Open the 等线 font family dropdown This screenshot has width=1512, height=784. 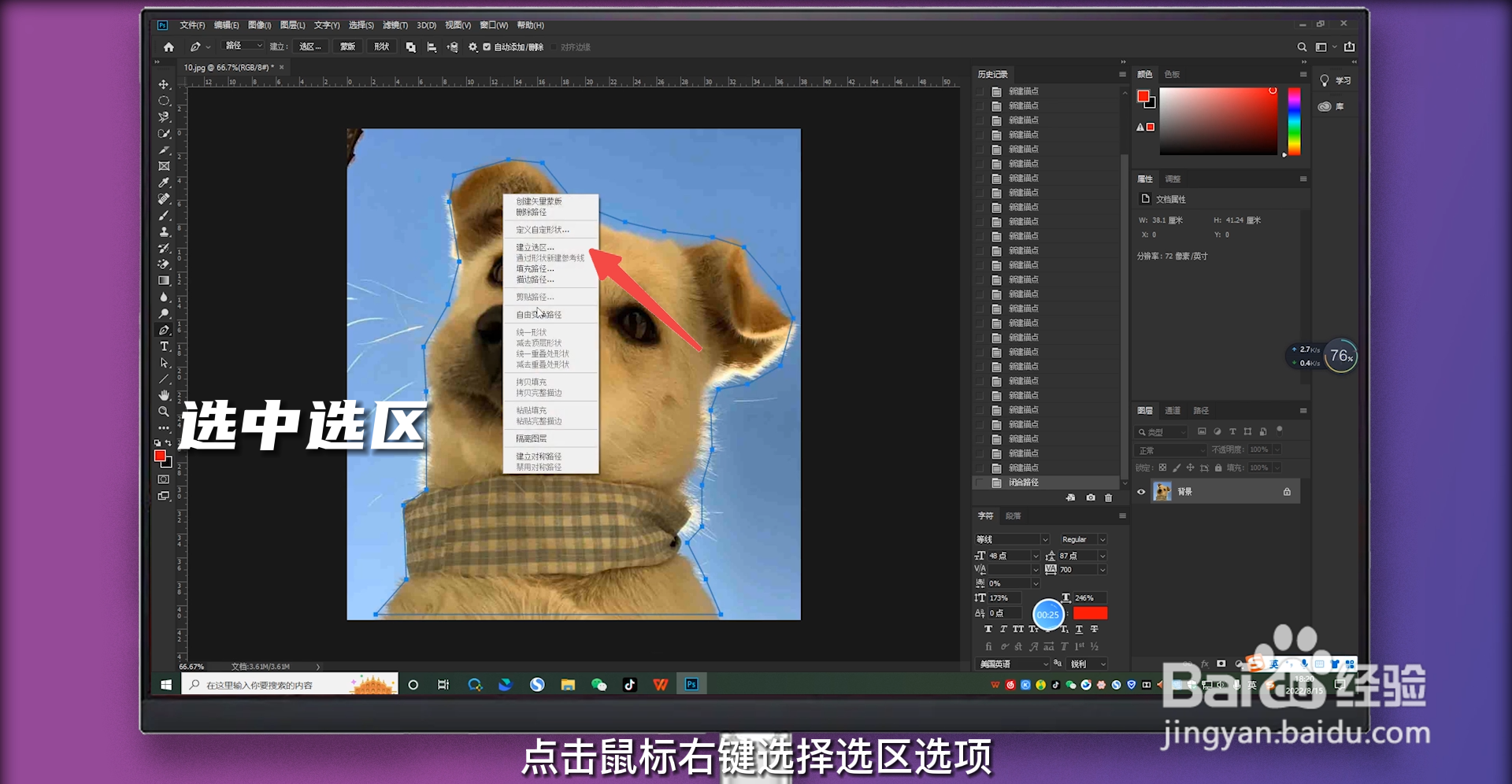point(1012,539)
